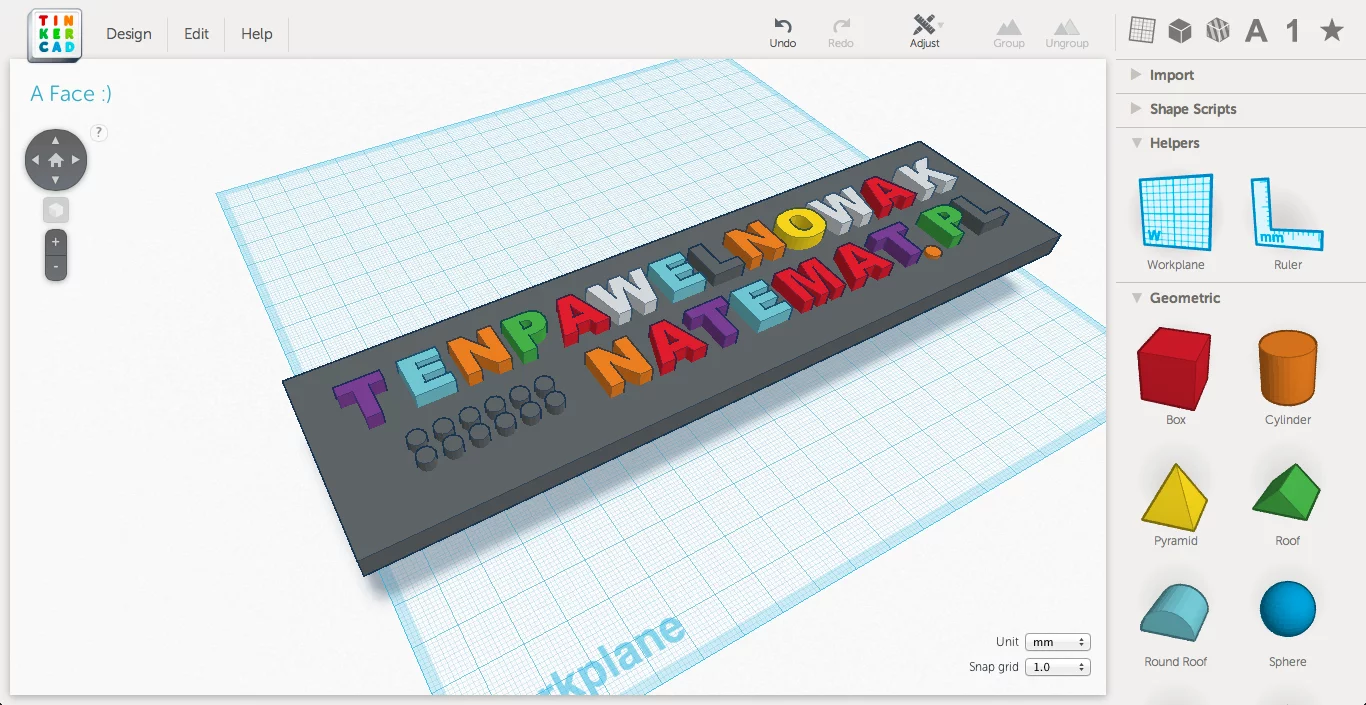The width and height of the screenshot is (1366, 705).
Task: Click the Redo button
Action: (x=841, y=33)
